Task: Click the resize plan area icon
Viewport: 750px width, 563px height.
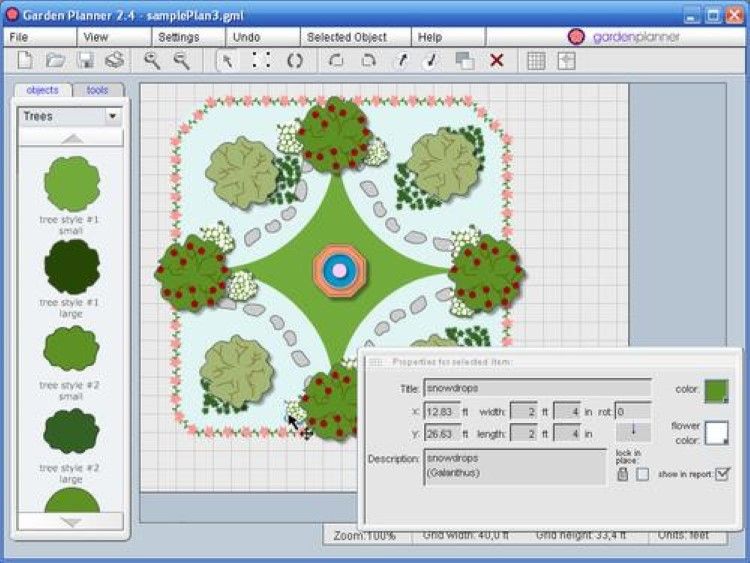Action: point(566,61)
